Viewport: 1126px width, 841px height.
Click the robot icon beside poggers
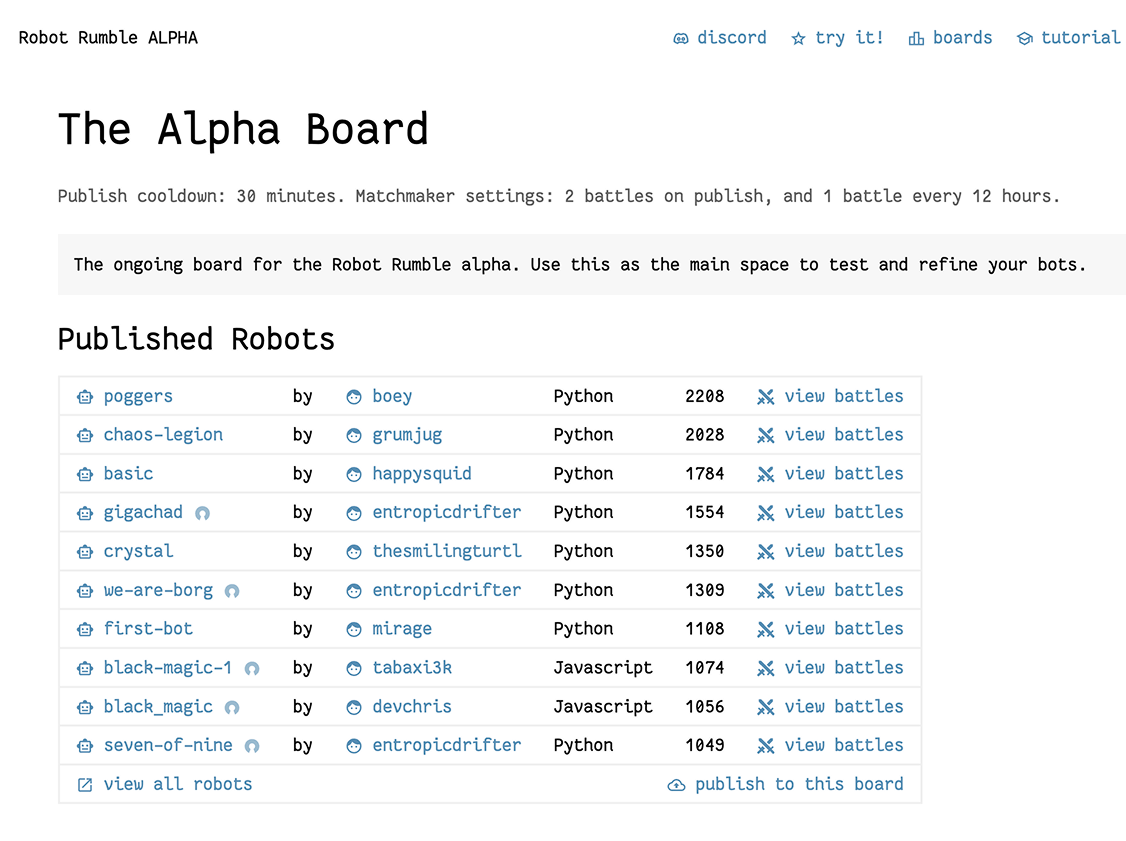pos(85,397)
